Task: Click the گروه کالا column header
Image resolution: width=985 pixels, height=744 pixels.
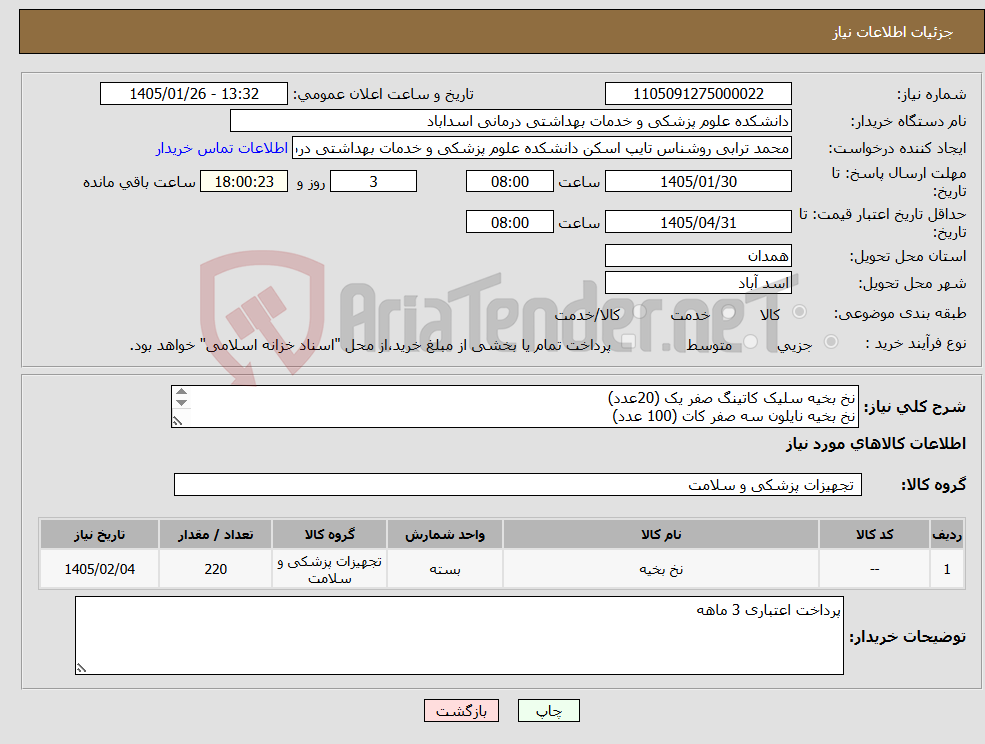Action: (330, 535)
